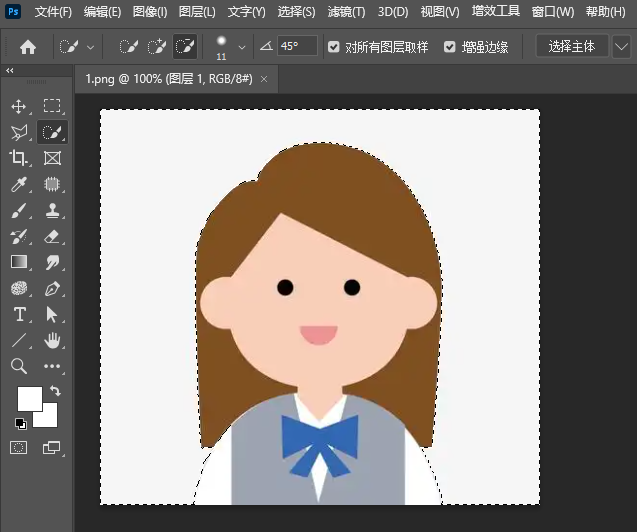637x532 pixels.
Task: Open the 文件(F) menu
Action: coord(53,12)
